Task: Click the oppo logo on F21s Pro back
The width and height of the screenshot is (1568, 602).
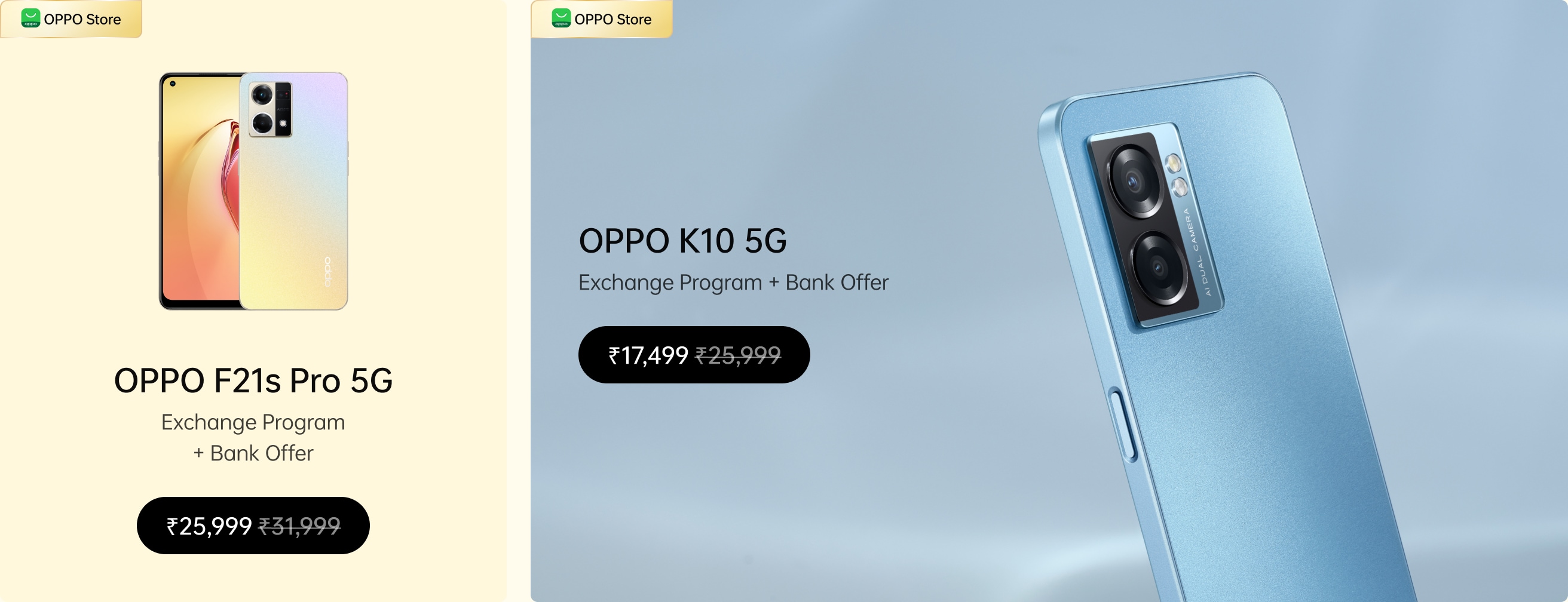Action: click(327, 272)
